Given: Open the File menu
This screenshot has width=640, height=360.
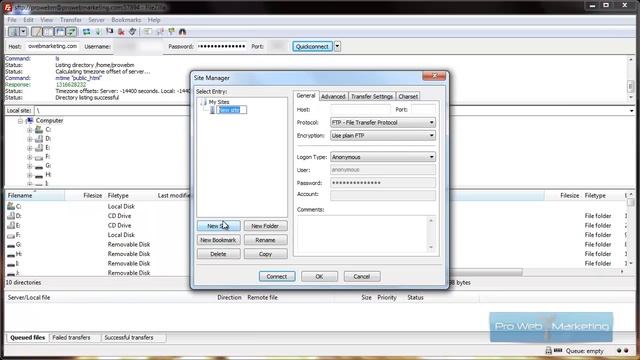Looking at the screenshot, I should (12, 20).
